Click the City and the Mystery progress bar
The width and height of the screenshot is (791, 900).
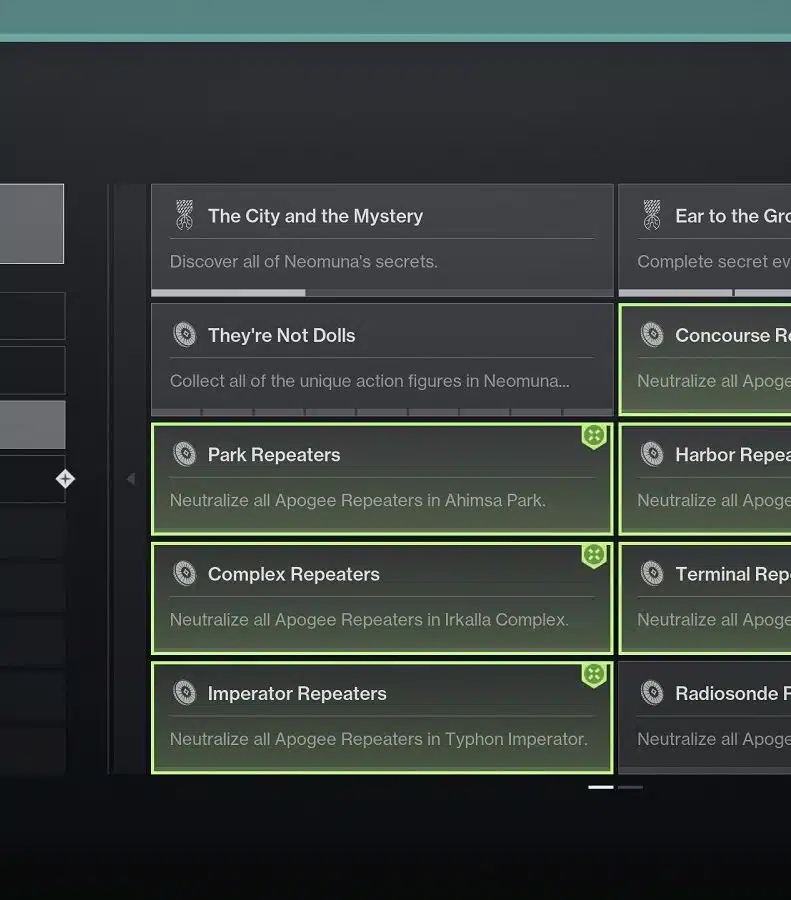pos(382,293)
